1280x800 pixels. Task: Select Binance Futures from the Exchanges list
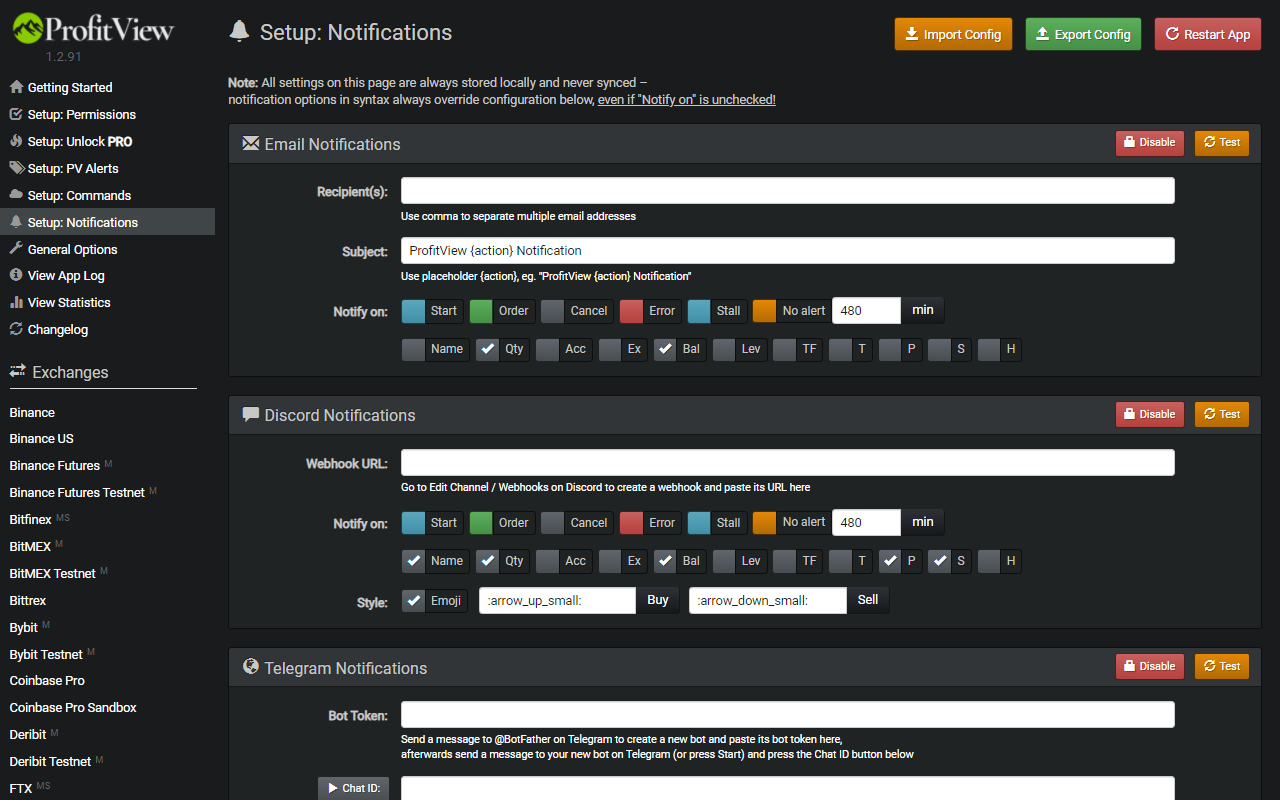(55, 465)
